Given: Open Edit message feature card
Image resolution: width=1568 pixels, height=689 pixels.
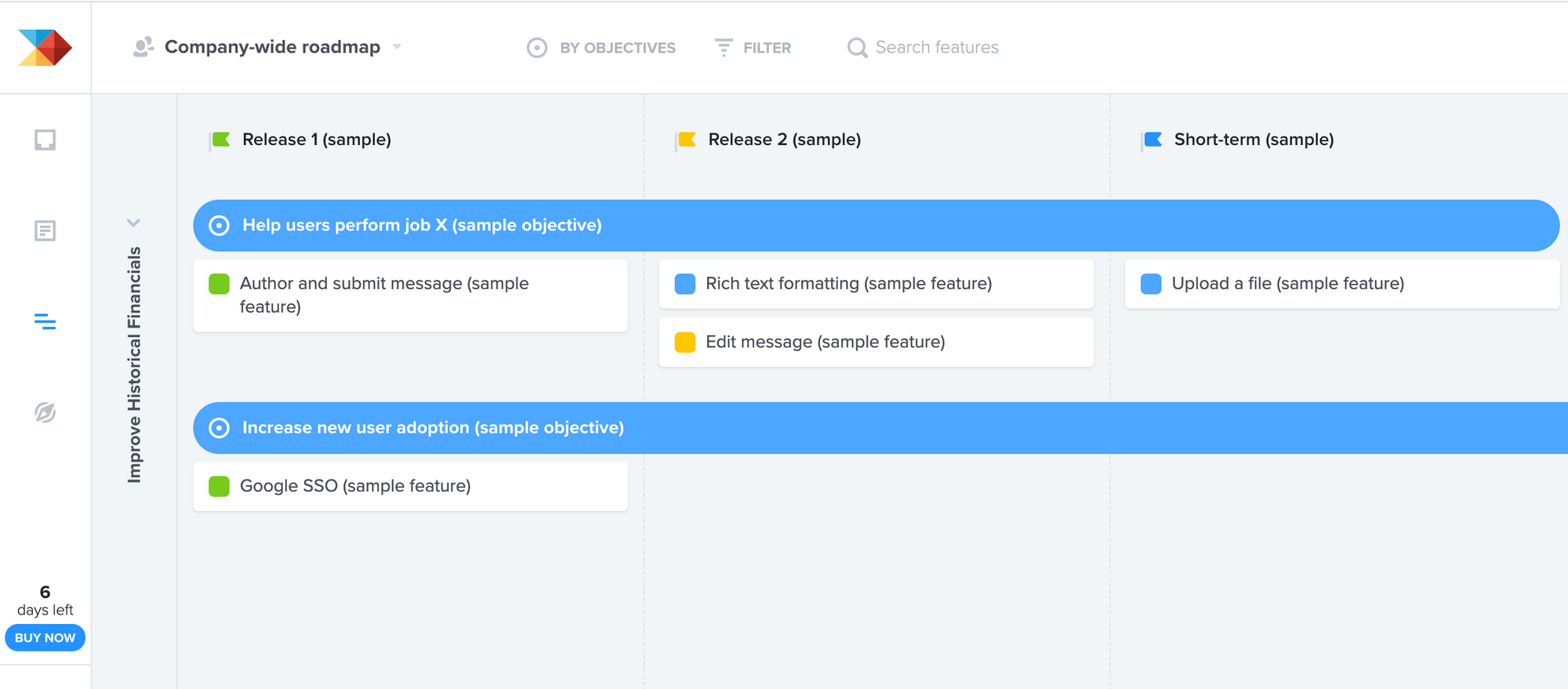Looking at the screenshot, I should click(876, 343).
